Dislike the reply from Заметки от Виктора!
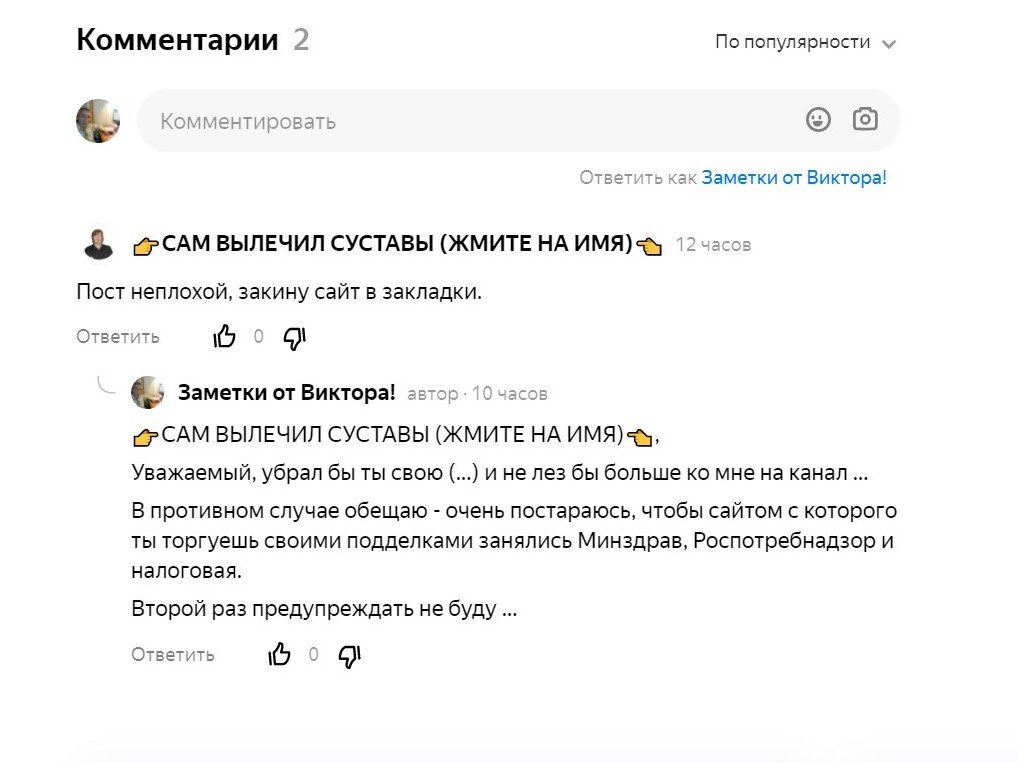Screen dimensions: 1017x763 349,656
